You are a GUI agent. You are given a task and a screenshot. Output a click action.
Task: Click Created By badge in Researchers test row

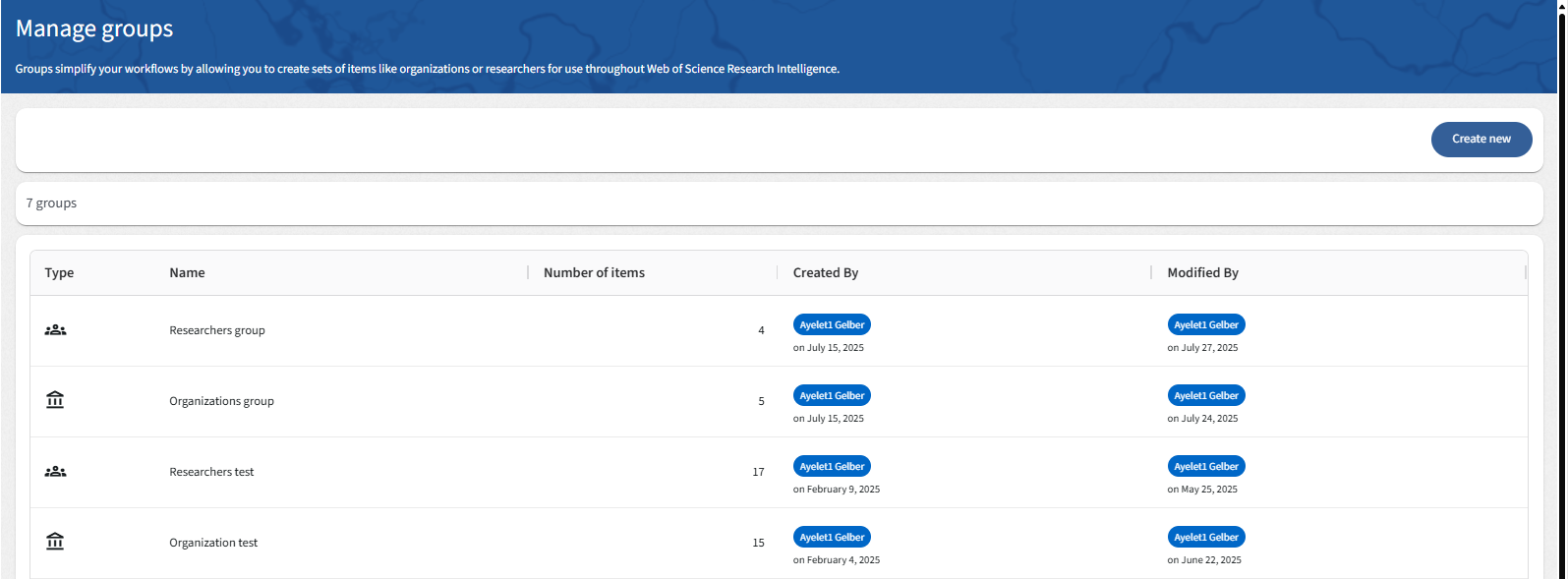click(832, 466)
